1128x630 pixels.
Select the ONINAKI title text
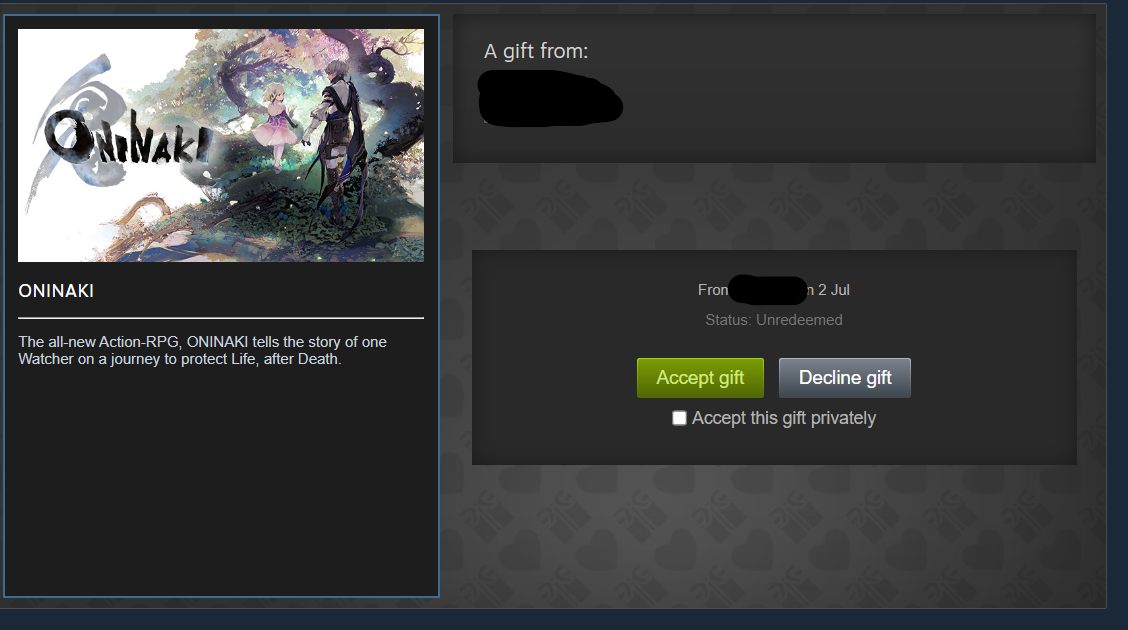coord(56,291)
